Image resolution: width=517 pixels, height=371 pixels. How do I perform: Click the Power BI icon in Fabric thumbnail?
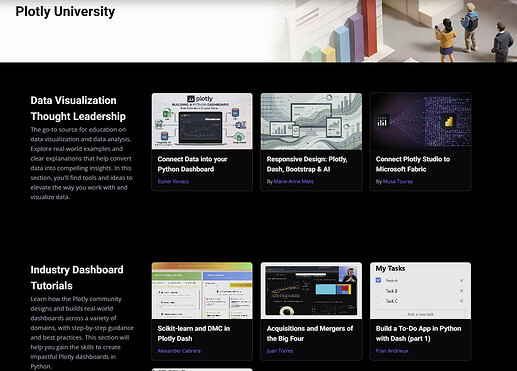(x=449, y=121)
